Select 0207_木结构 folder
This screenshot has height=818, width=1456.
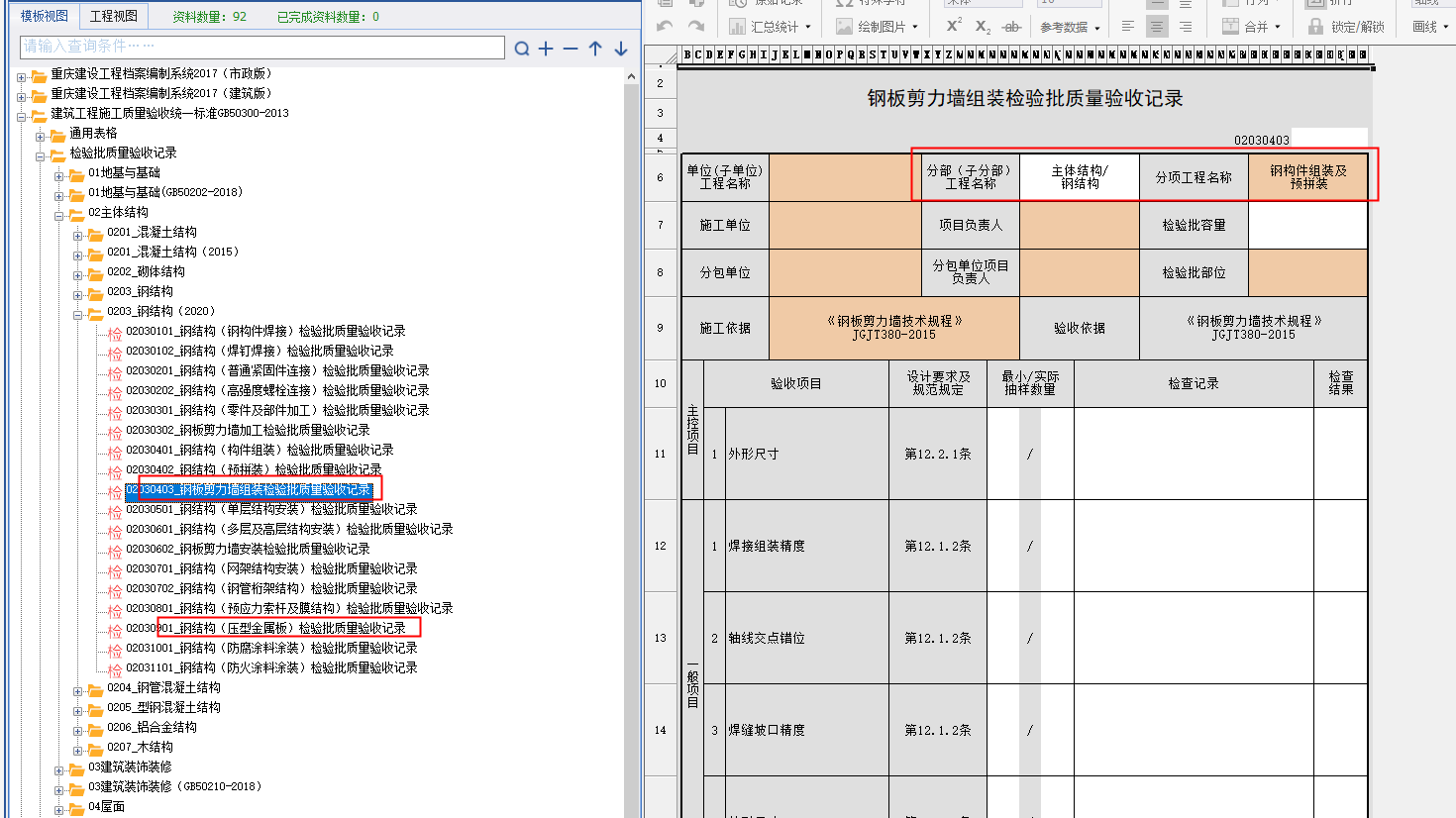(140, 747)
